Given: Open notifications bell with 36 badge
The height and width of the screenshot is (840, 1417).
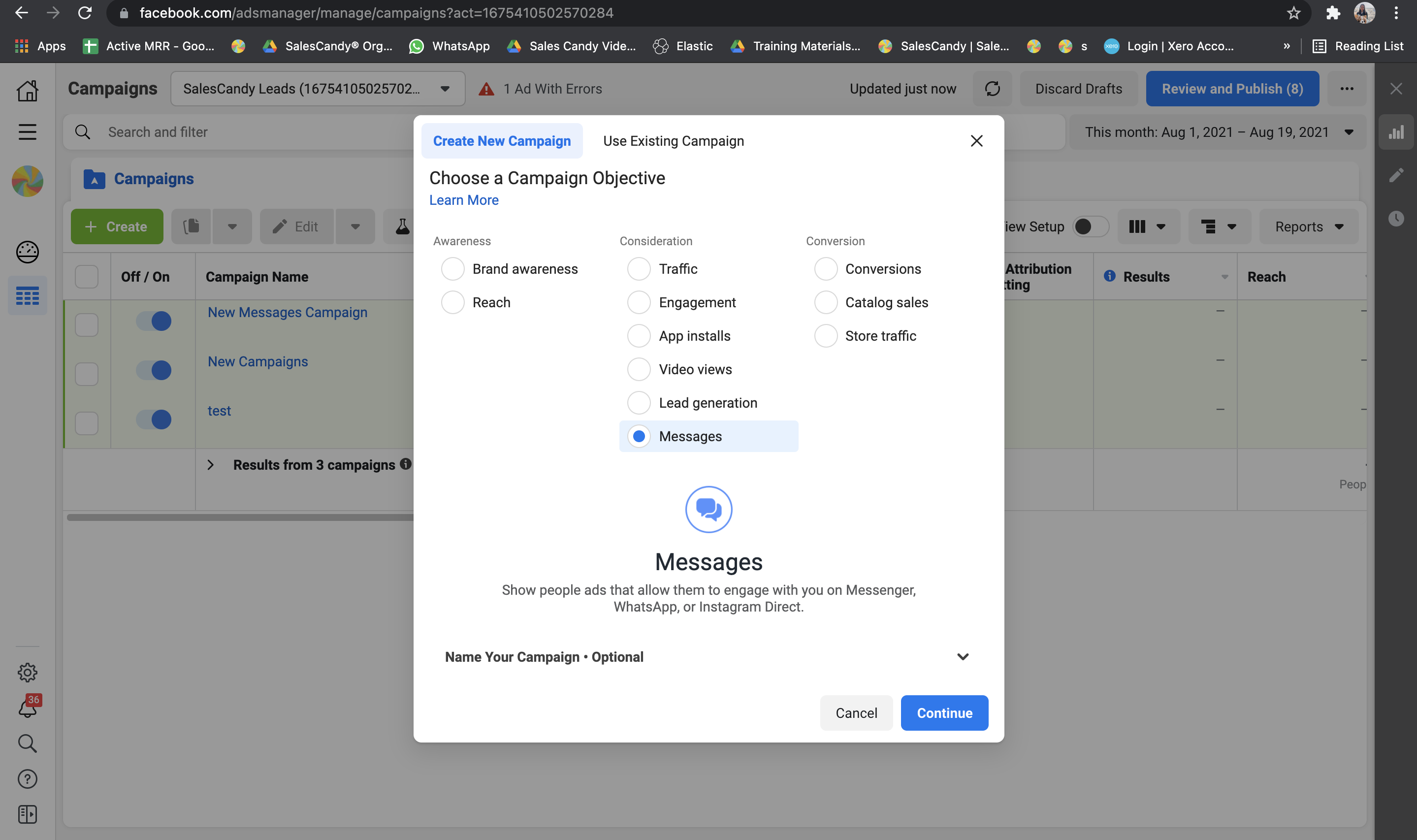Looking at the screenshot, I should point(27,708).
